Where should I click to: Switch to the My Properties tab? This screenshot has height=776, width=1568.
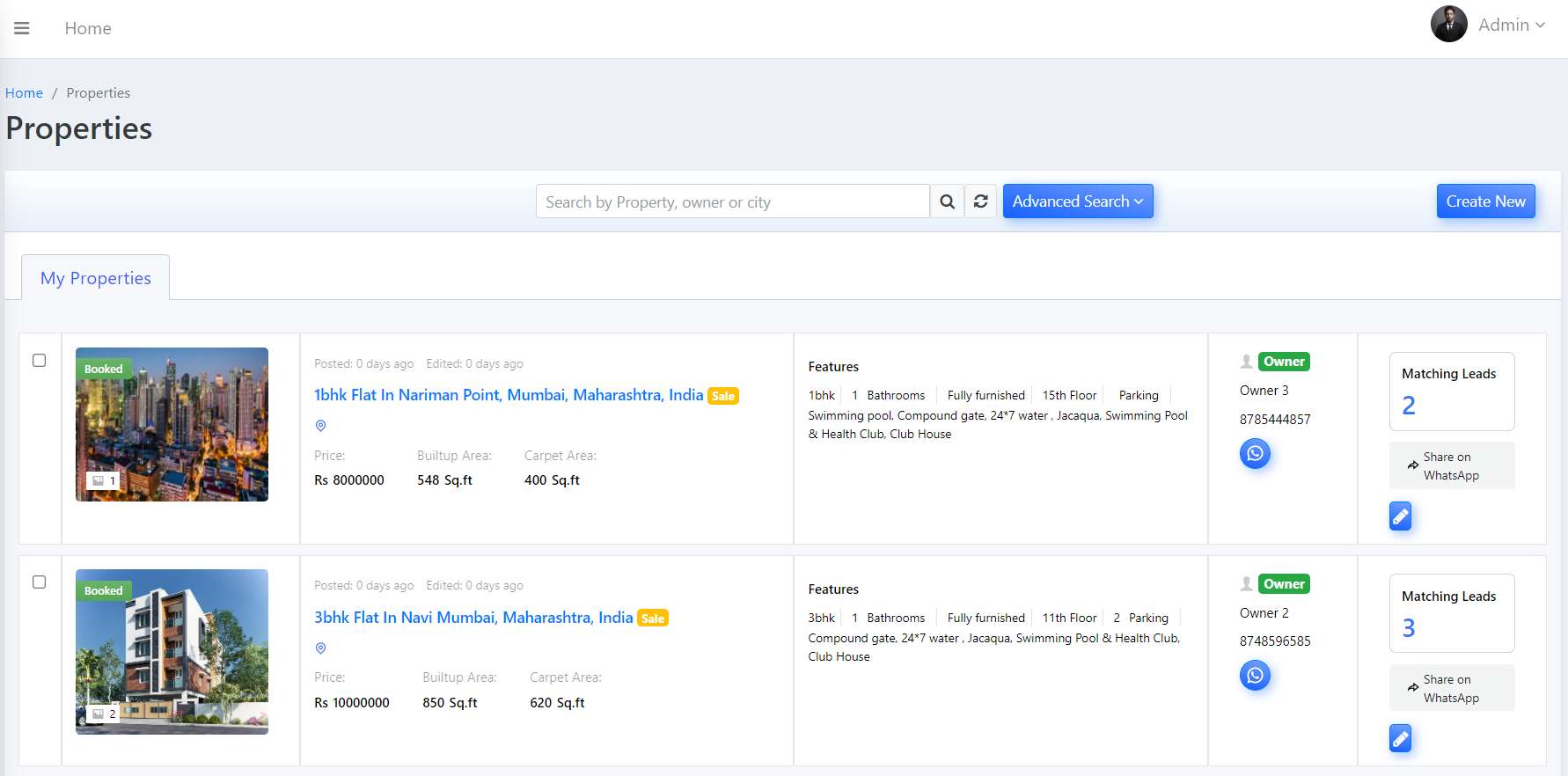(x=96, y=278)
